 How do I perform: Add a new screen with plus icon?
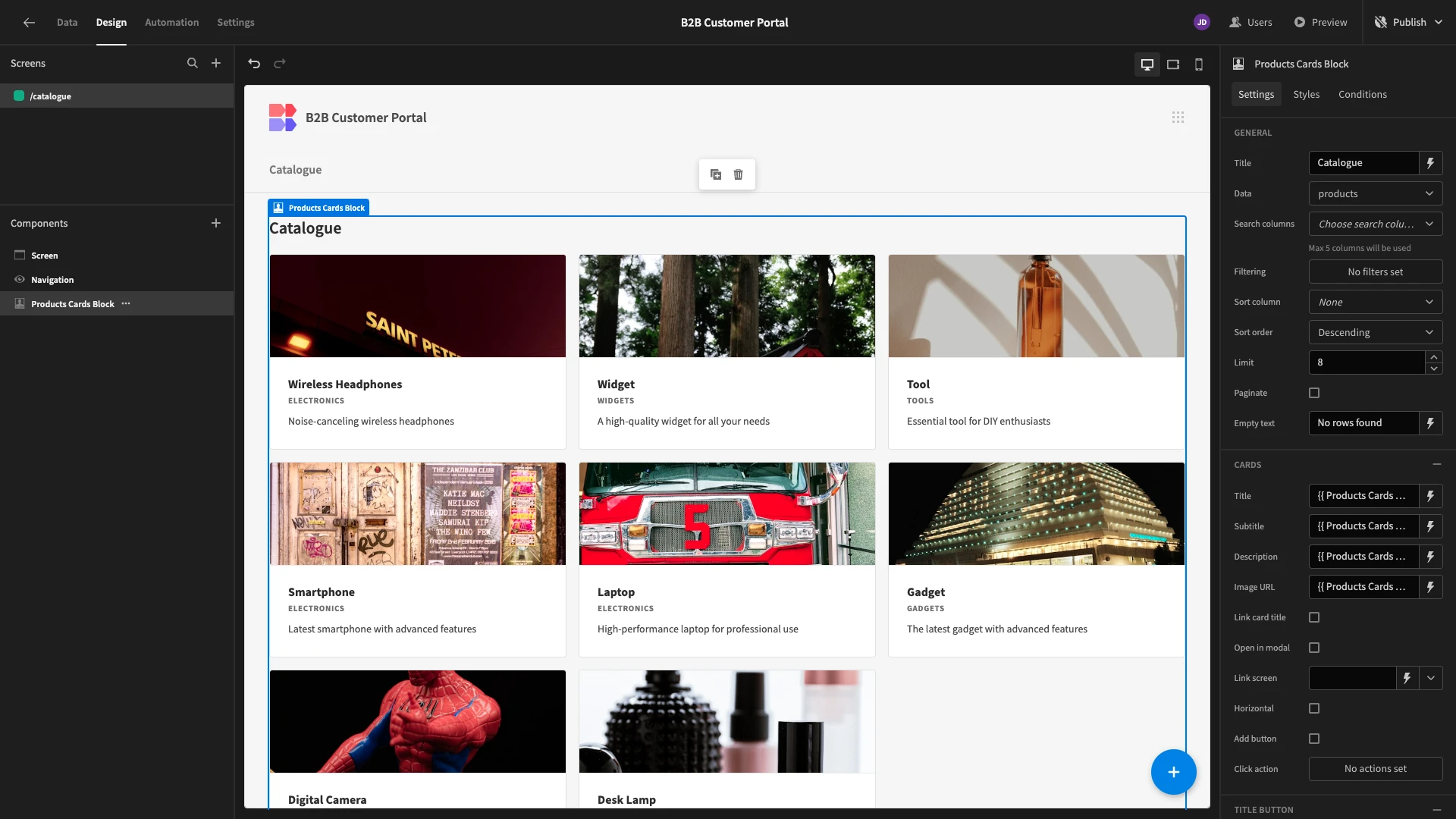[x=216, y=64]
